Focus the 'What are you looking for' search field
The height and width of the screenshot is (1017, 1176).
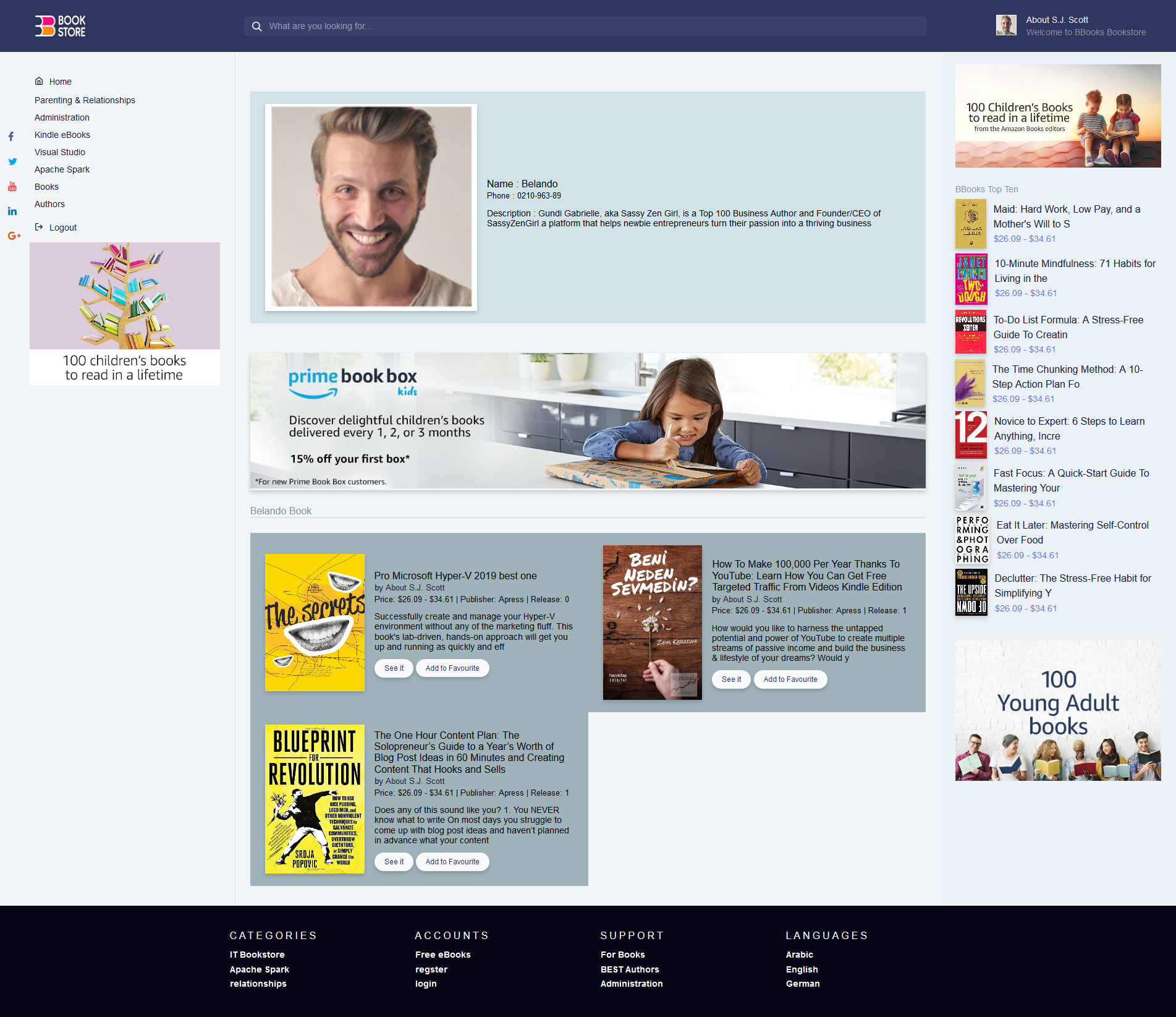[x=585, y=26]
